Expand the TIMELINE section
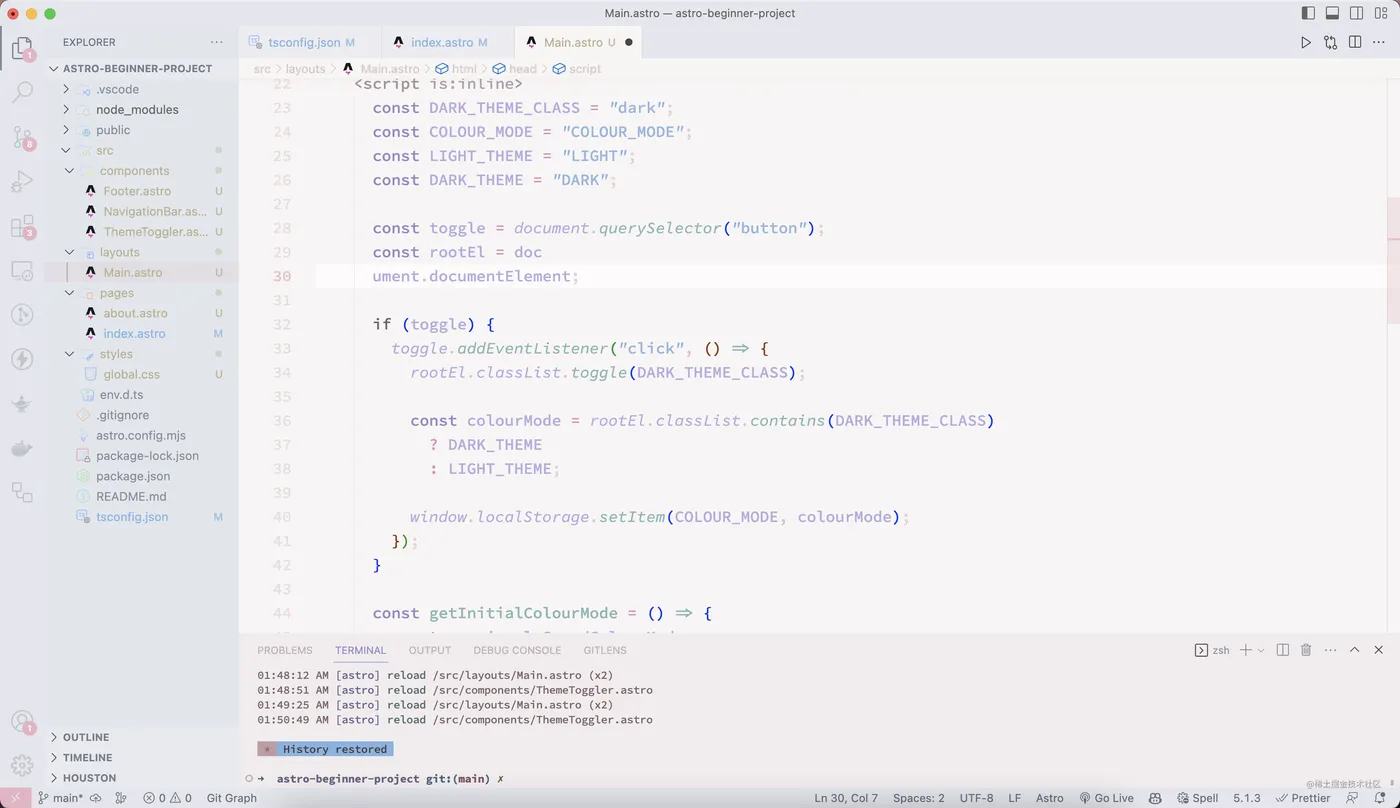Viewport: 1400px width, 808px height. coord(87,758)
